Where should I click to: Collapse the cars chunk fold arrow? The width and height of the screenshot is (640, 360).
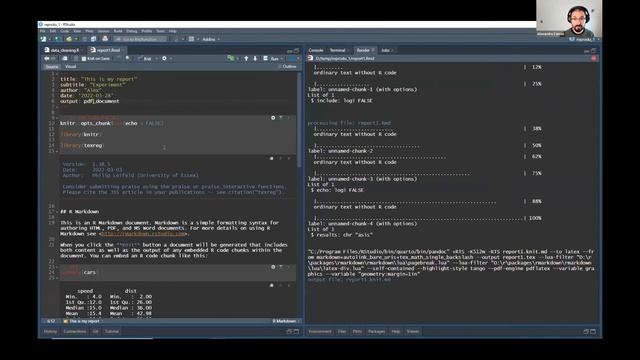point(57,267)
